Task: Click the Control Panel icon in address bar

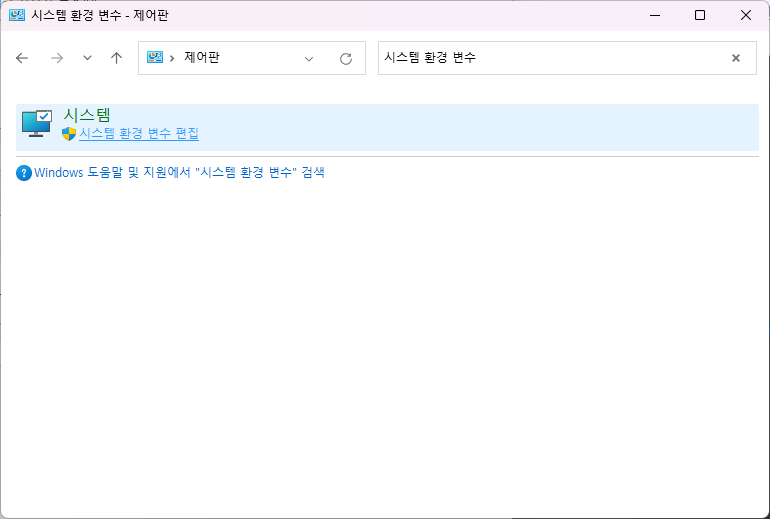Action: [155, 57]
